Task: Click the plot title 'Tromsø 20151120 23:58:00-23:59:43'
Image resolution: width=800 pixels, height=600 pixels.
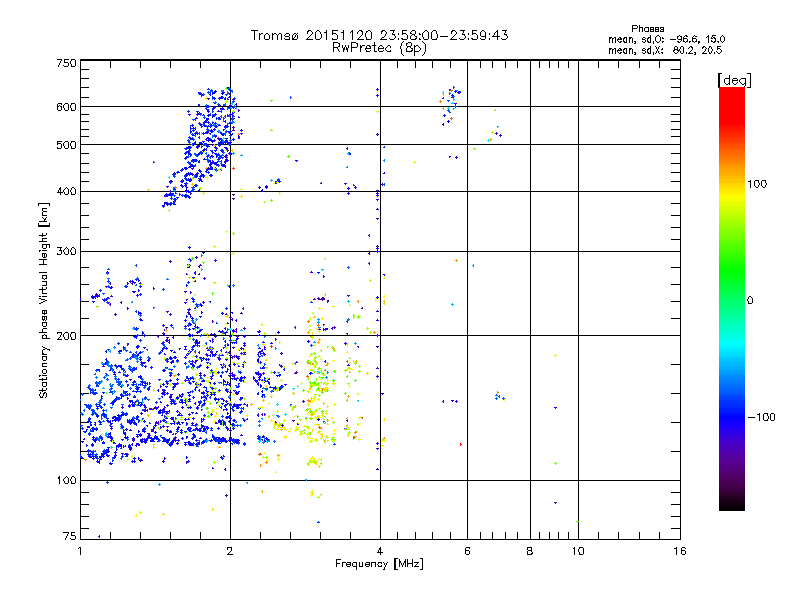Action: tap(379, 35)
